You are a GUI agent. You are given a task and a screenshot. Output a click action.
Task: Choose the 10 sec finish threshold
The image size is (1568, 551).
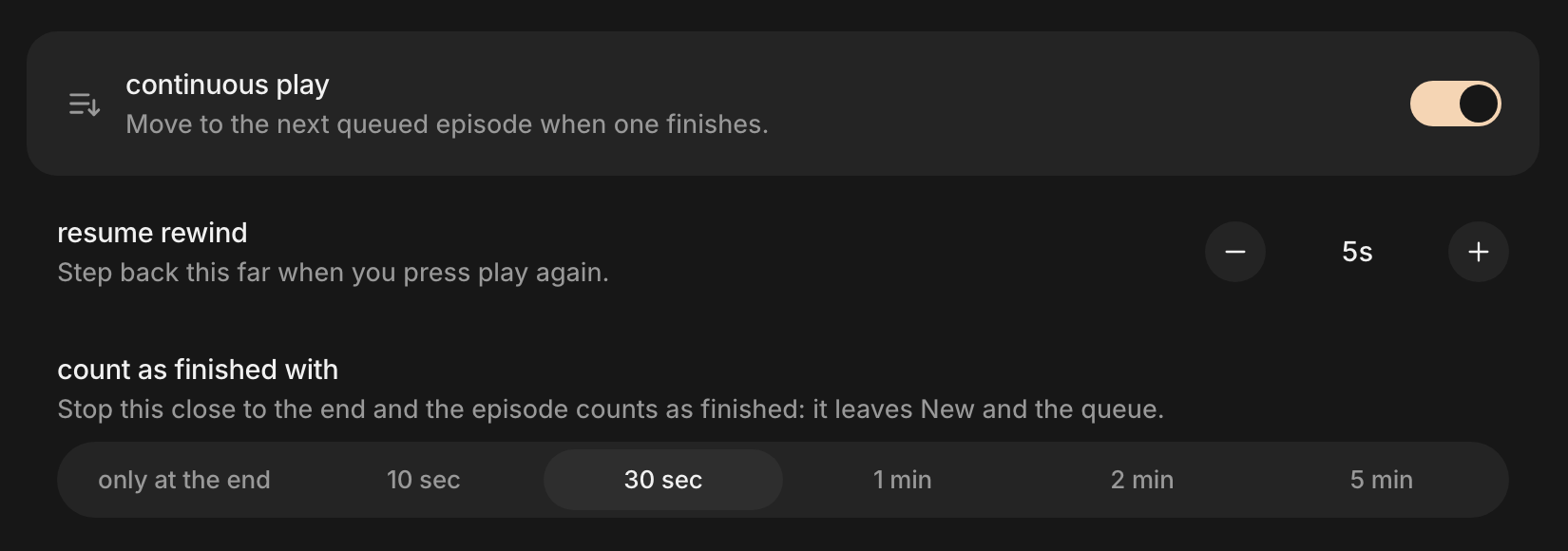pos(424,480)
